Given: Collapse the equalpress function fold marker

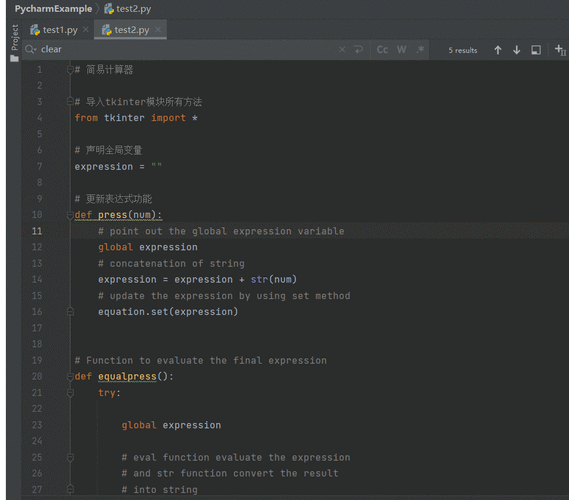Looking at the screenshot, I should [x=70, y=377].
